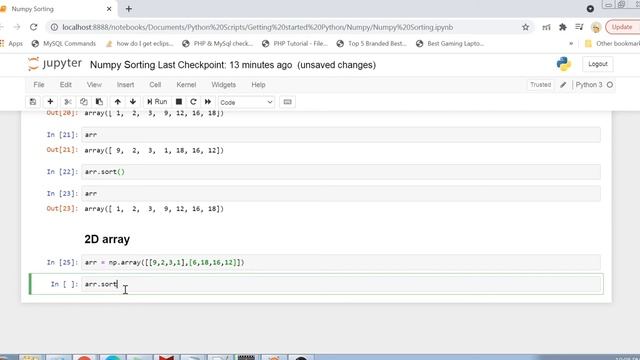Click site information icon in address bar
The height and width of the screenshot is (360, 640).
[54, 27]
